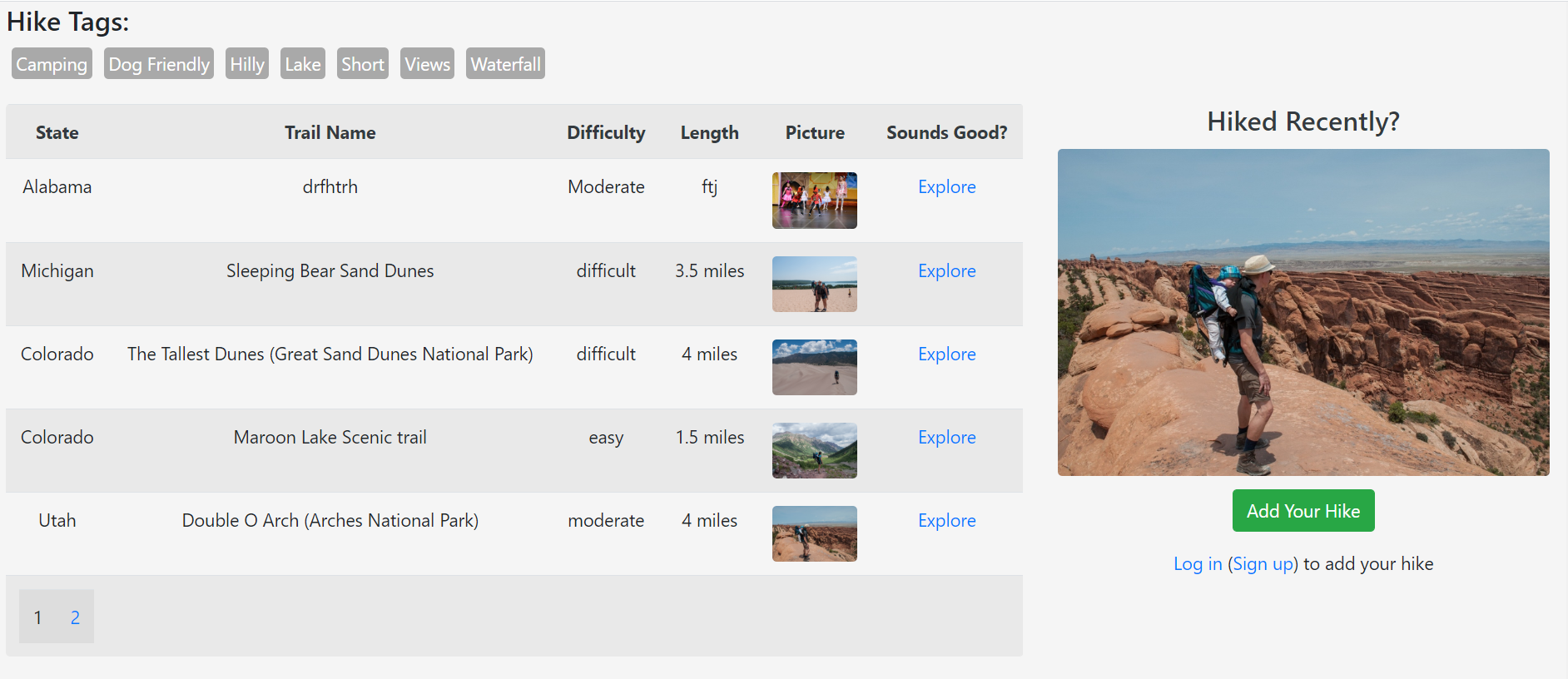This screenshot has width=1568, height=679.
Task: View the Sleeping Bear Sand Dunes thumbnail
Action: [814, 284]
